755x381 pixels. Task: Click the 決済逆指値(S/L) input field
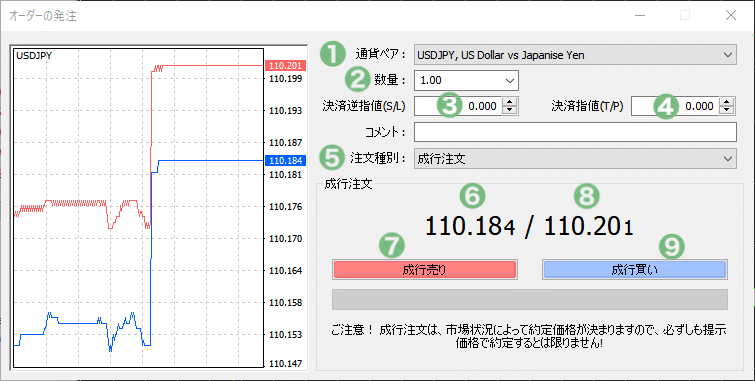pos(457,106)
